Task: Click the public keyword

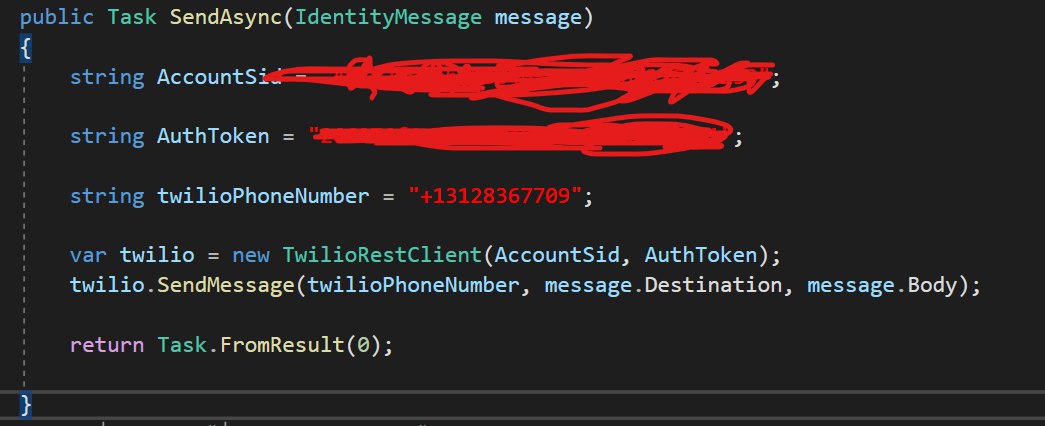Action: tap(57, 17)
